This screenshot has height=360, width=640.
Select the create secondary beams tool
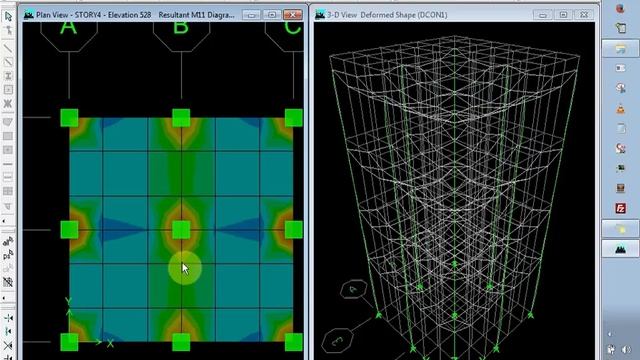tap(8, 89)
